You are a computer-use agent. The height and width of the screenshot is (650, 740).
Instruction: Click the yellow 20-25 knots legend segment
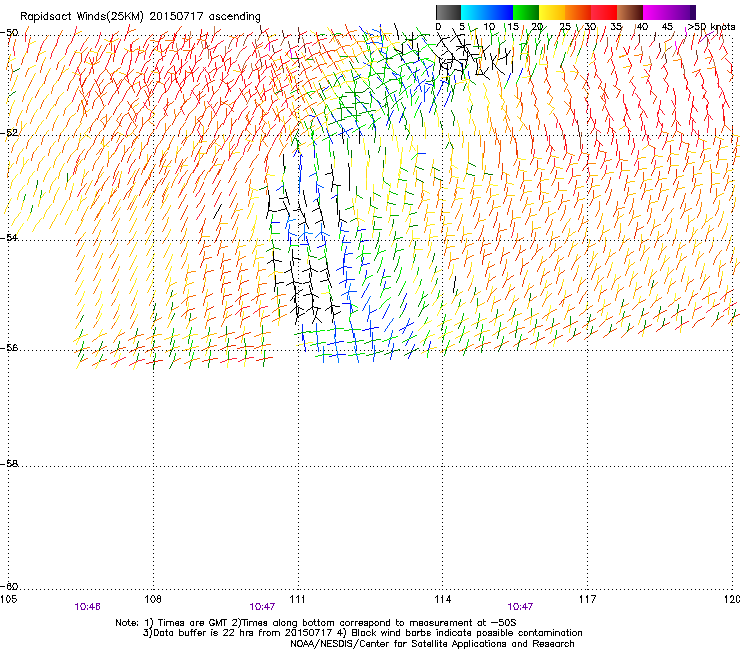click(552, 12)
